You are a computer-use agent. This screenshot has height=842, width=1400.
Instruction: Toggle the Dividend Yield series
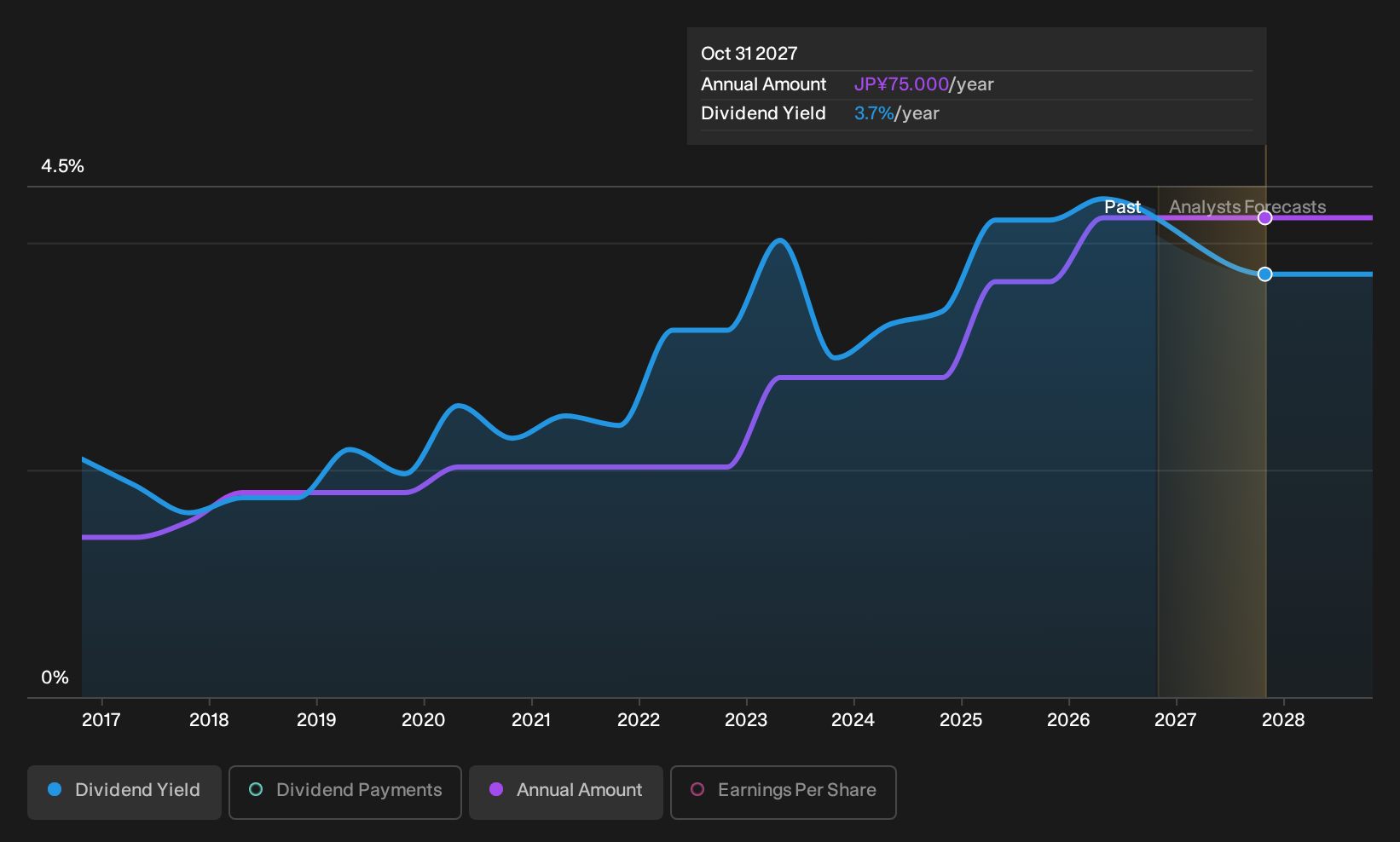click(x=124, y=793)
